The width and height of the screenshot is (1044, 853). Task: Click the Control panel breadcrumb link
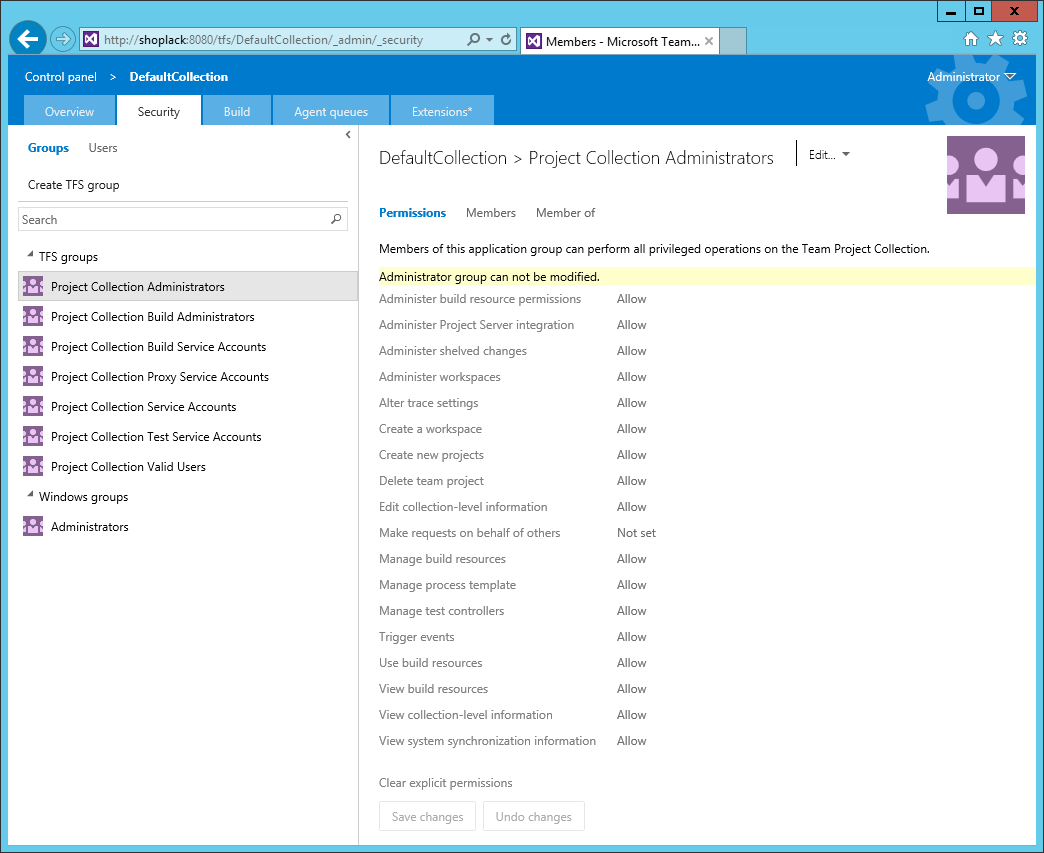[61, 77]
